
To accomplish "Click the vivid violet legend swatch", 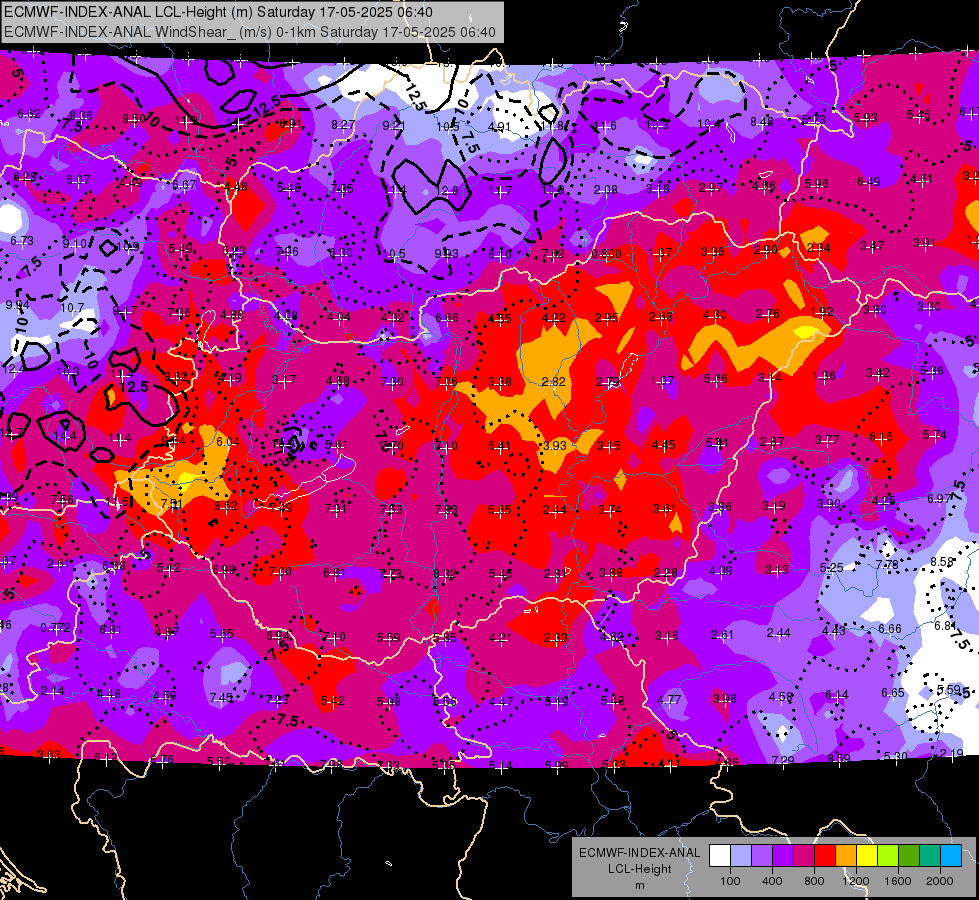I will (x=782, y=856).
